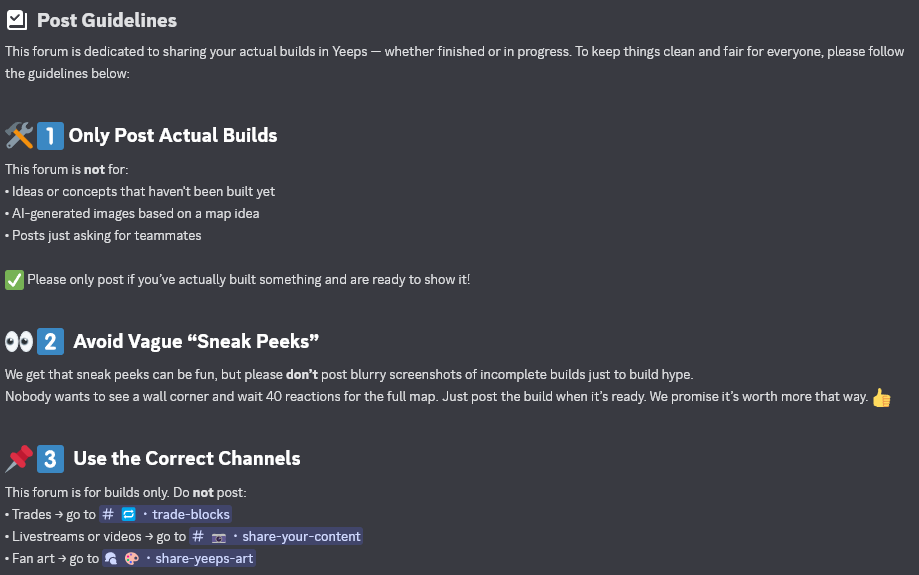Click the hash icon in the trade-blocks mention
Screen dimensions: 919x575
coord(108,514)
